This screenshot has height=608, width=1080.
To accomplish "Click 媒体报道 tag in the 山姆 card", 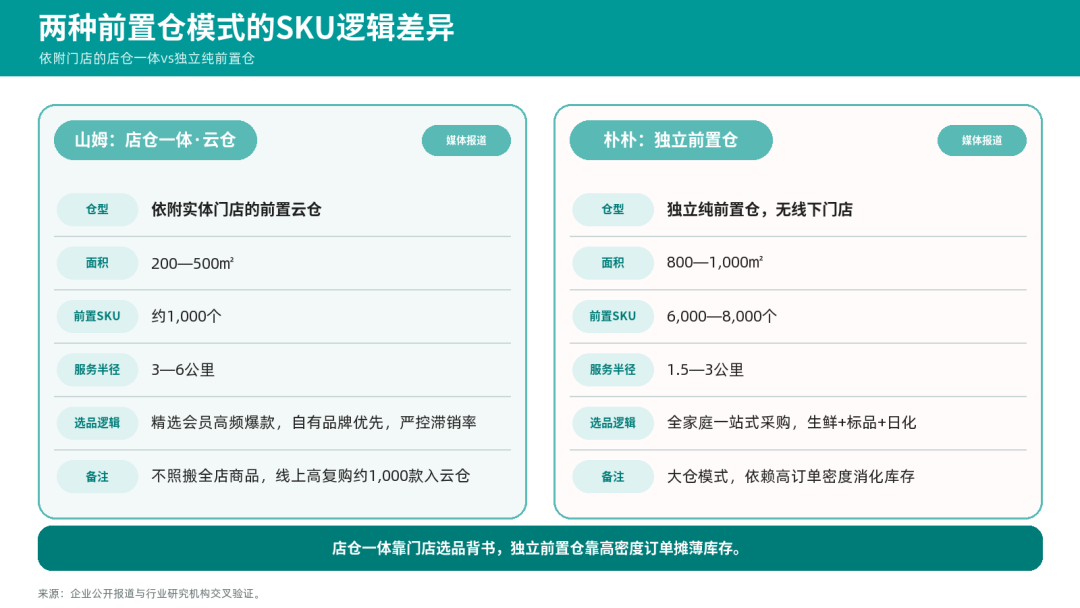I will [466, 140].
